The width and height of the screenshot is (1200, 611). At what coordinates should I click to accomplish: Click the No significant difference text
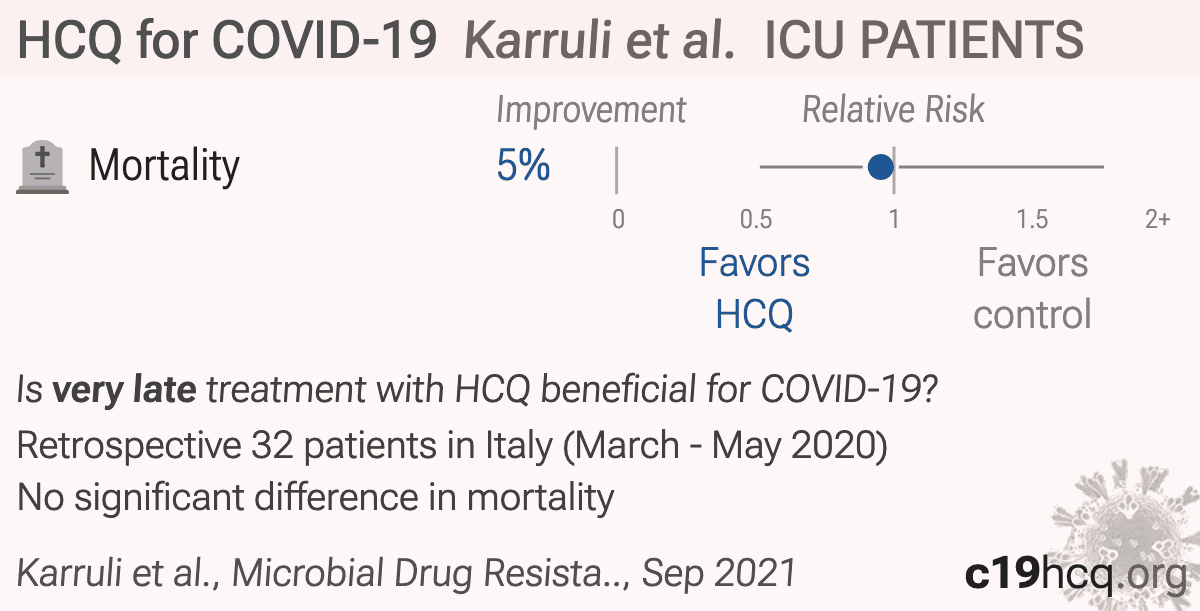pos(315,496)
